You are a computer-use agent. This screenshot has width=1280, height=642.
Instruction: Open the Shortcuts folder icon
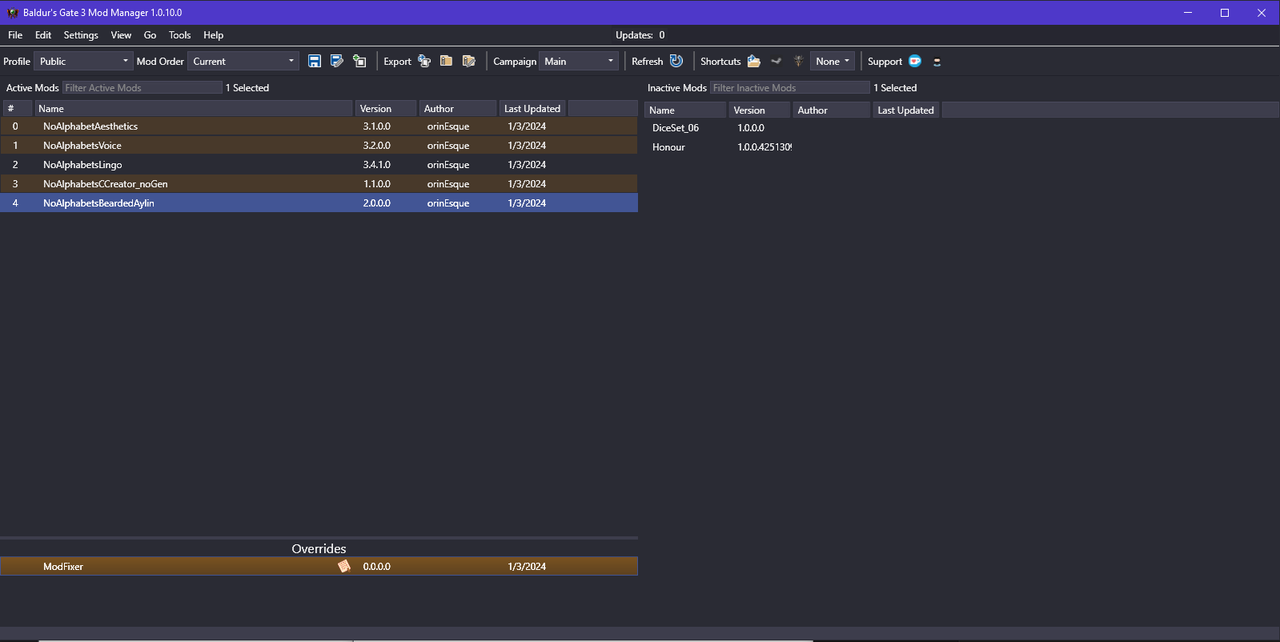754,61
